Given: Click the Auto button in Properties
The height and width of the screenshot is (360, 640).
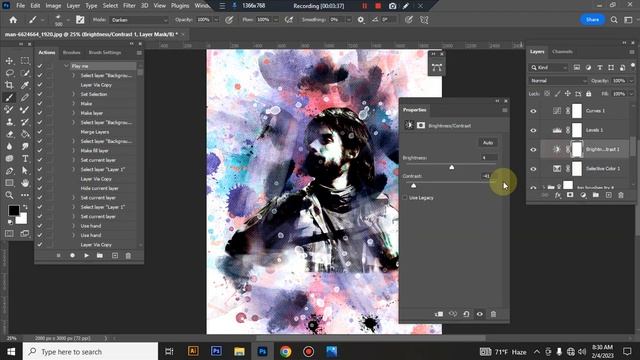Looking at the screenshot, I should click(488, 142).
